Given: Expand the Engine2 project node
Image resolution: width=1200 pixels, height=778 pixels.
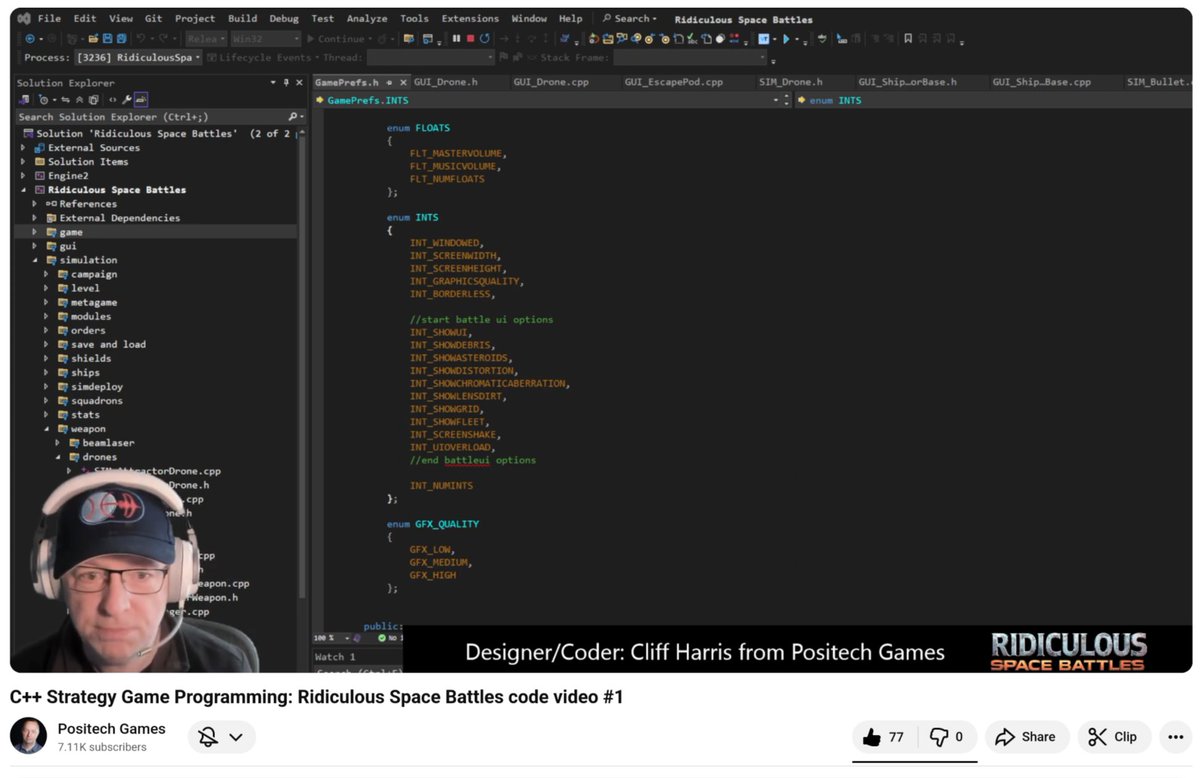Looking at the screenshot, I should (23, 176).
